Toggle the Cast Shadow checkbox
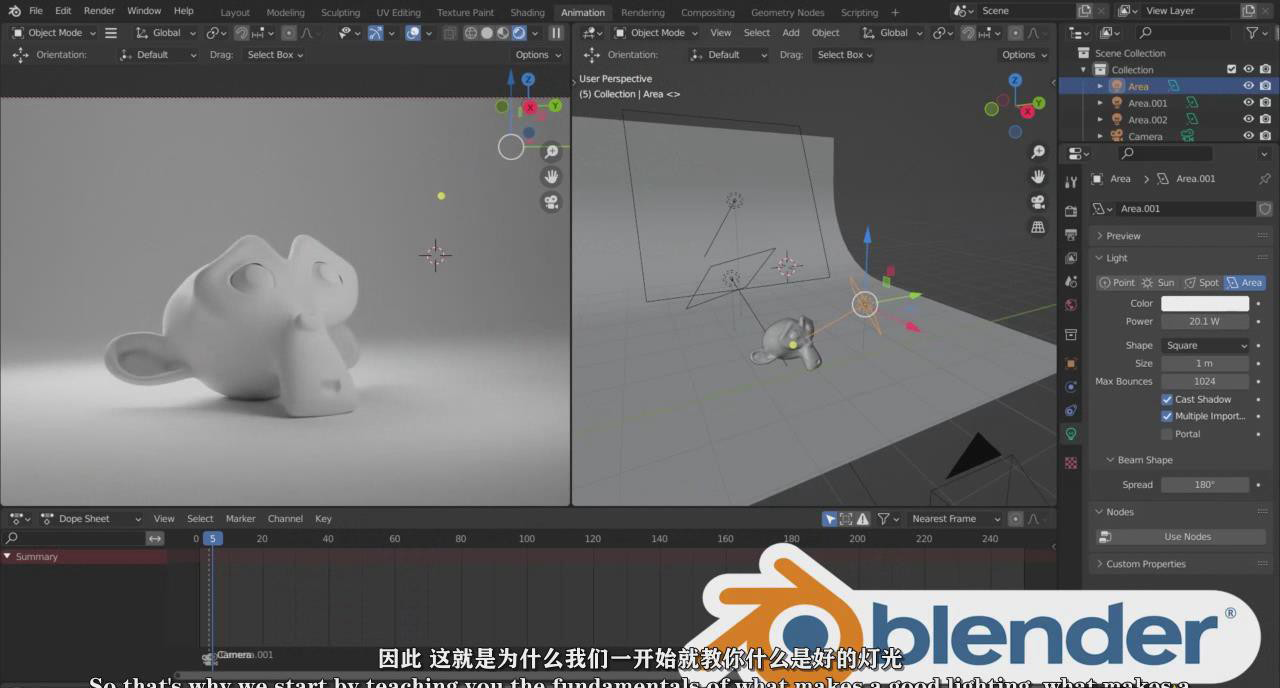This screenshot has height=688, width=1280. point(1167,399)
